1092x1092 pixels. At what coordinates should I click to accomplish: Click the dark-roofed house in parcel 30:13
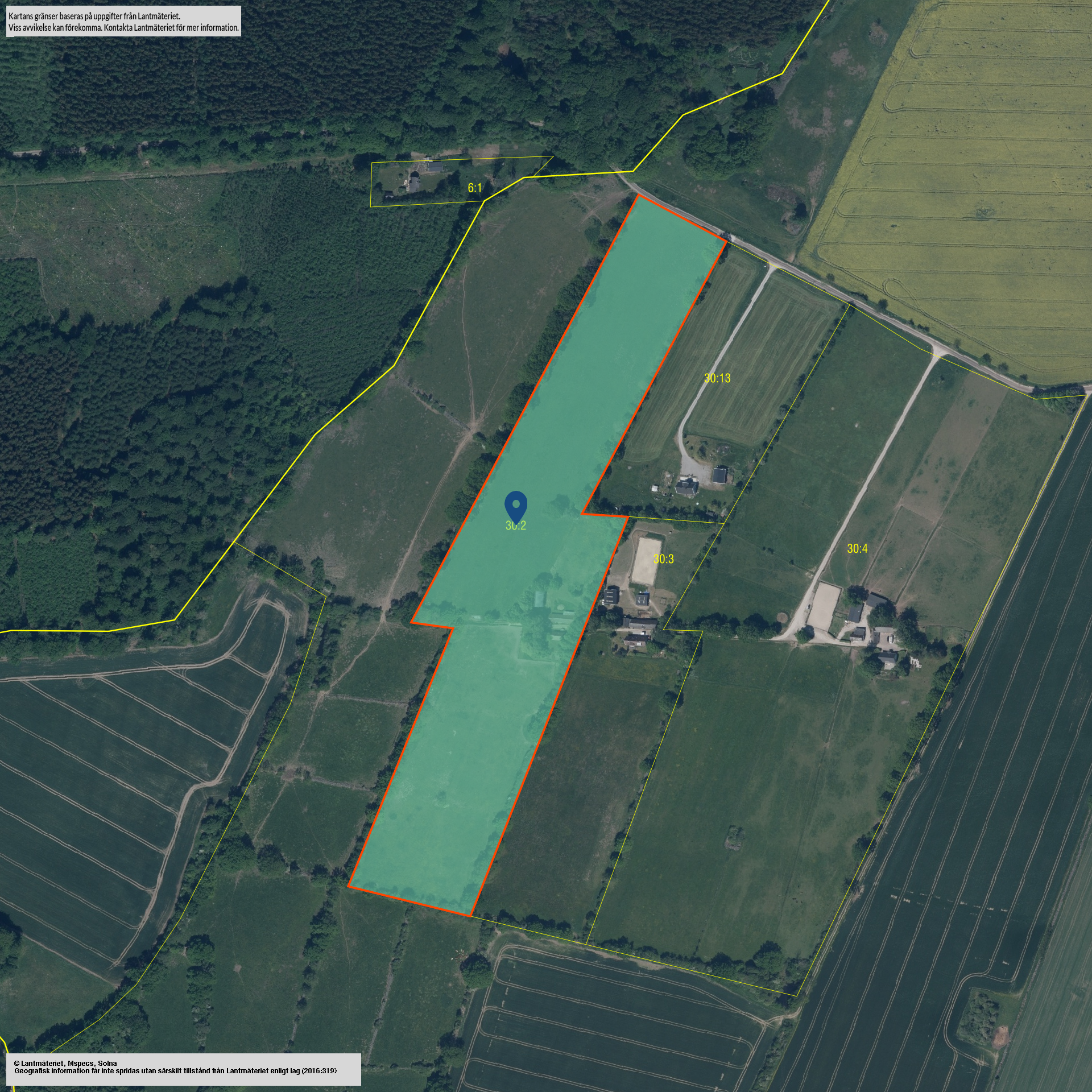(x=720, y=474)
